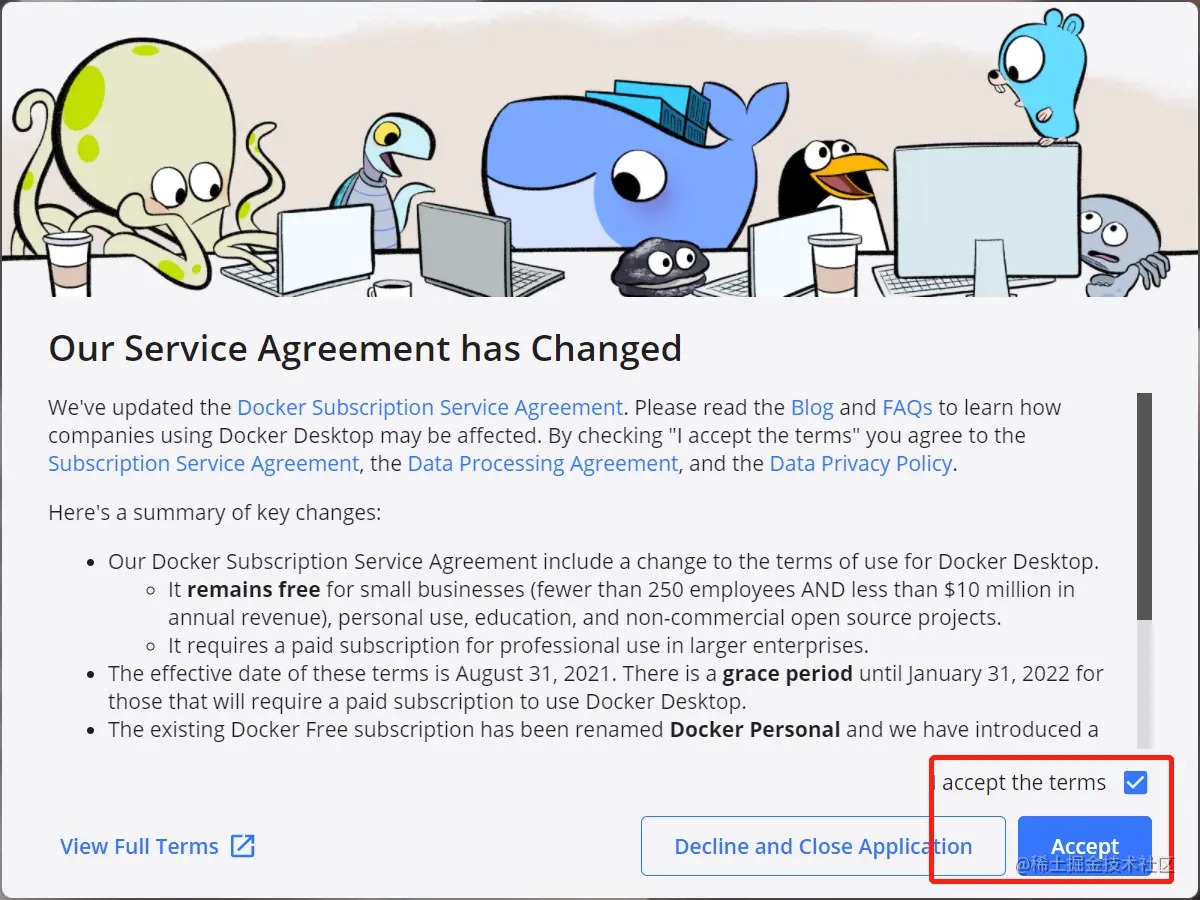The image size is (1200, 900).
Task: Click the blue gopher on the monitor
Action: click(1040, 78)
